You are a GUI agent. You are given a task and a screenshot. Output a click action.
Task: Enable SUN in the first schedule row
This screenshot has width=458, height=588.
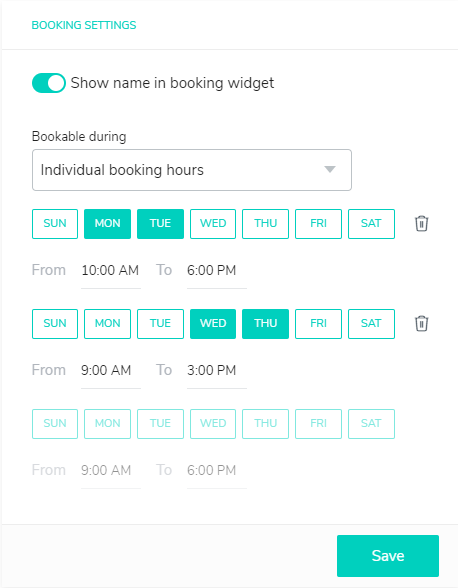point(55,224)
